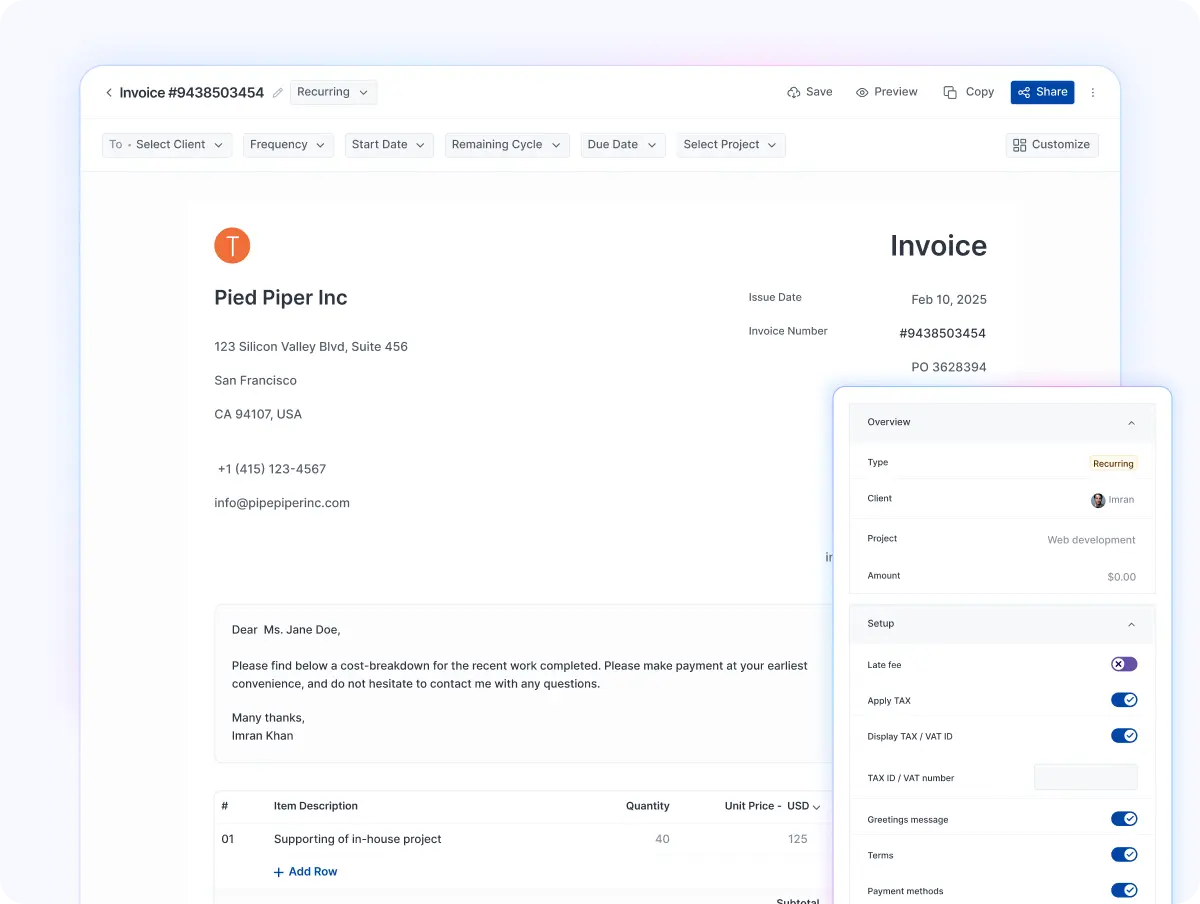Viewport: 1200px width, 904px height.
Task: Click the back arrow beside Invoice #9438503454
Action: (109, 93)
